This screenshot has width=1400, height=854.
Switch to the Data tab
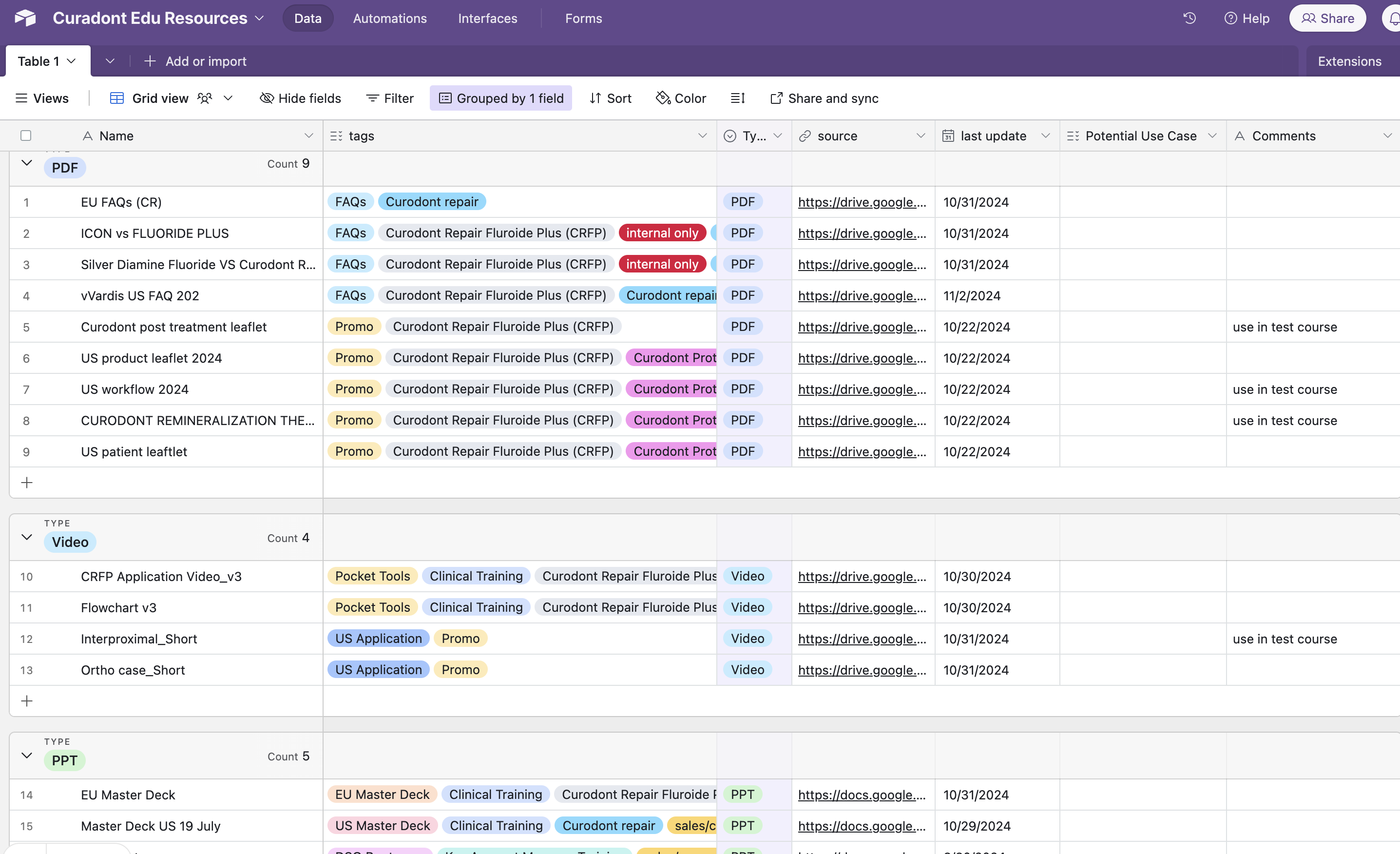(308, 18)
